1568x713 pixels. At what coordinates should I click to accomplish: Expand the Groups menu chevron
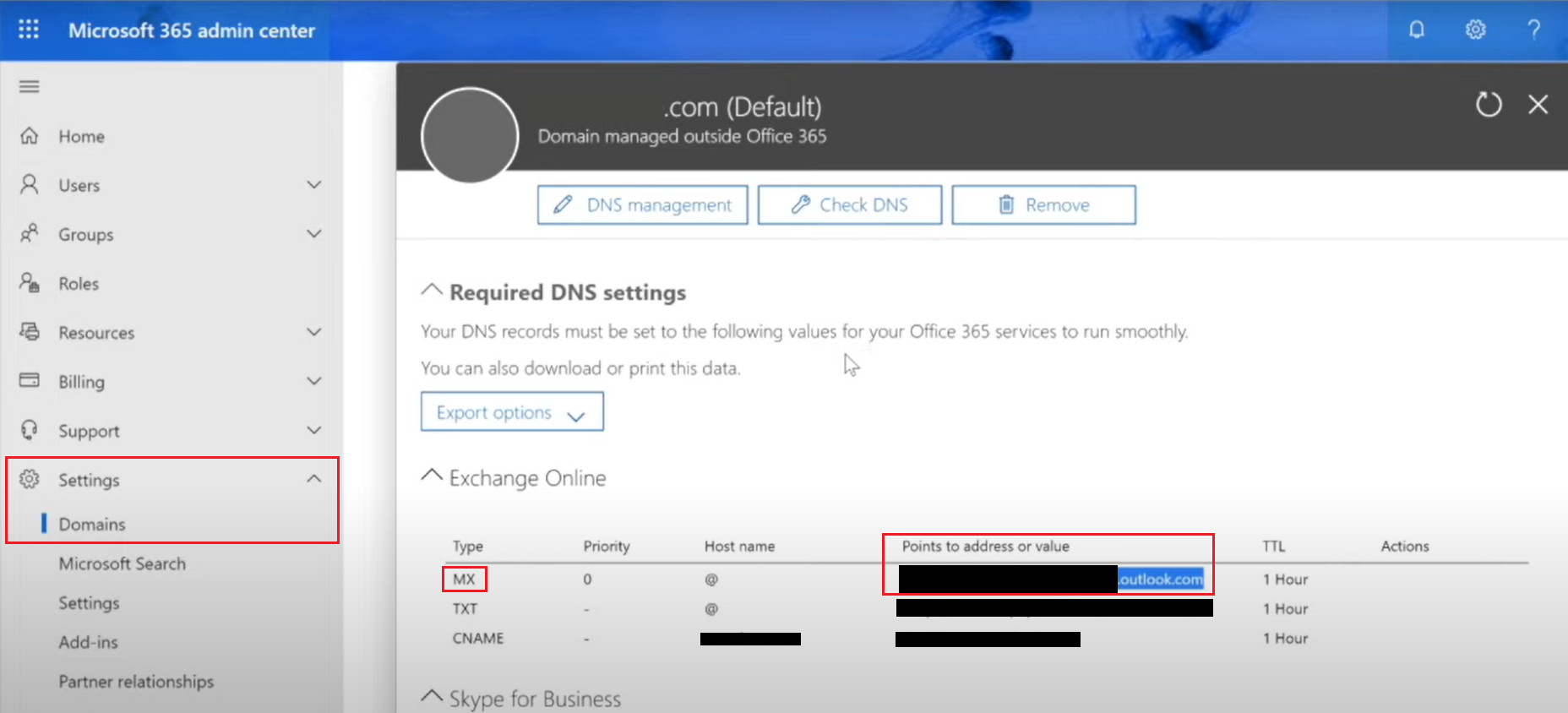314,234
